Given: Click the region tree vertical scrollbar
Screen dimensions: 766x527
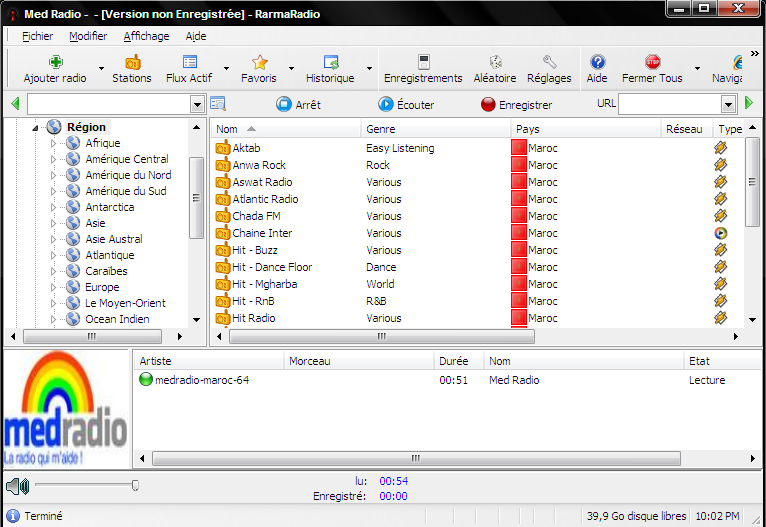Looking at the screenshot, I should point(196,197).
